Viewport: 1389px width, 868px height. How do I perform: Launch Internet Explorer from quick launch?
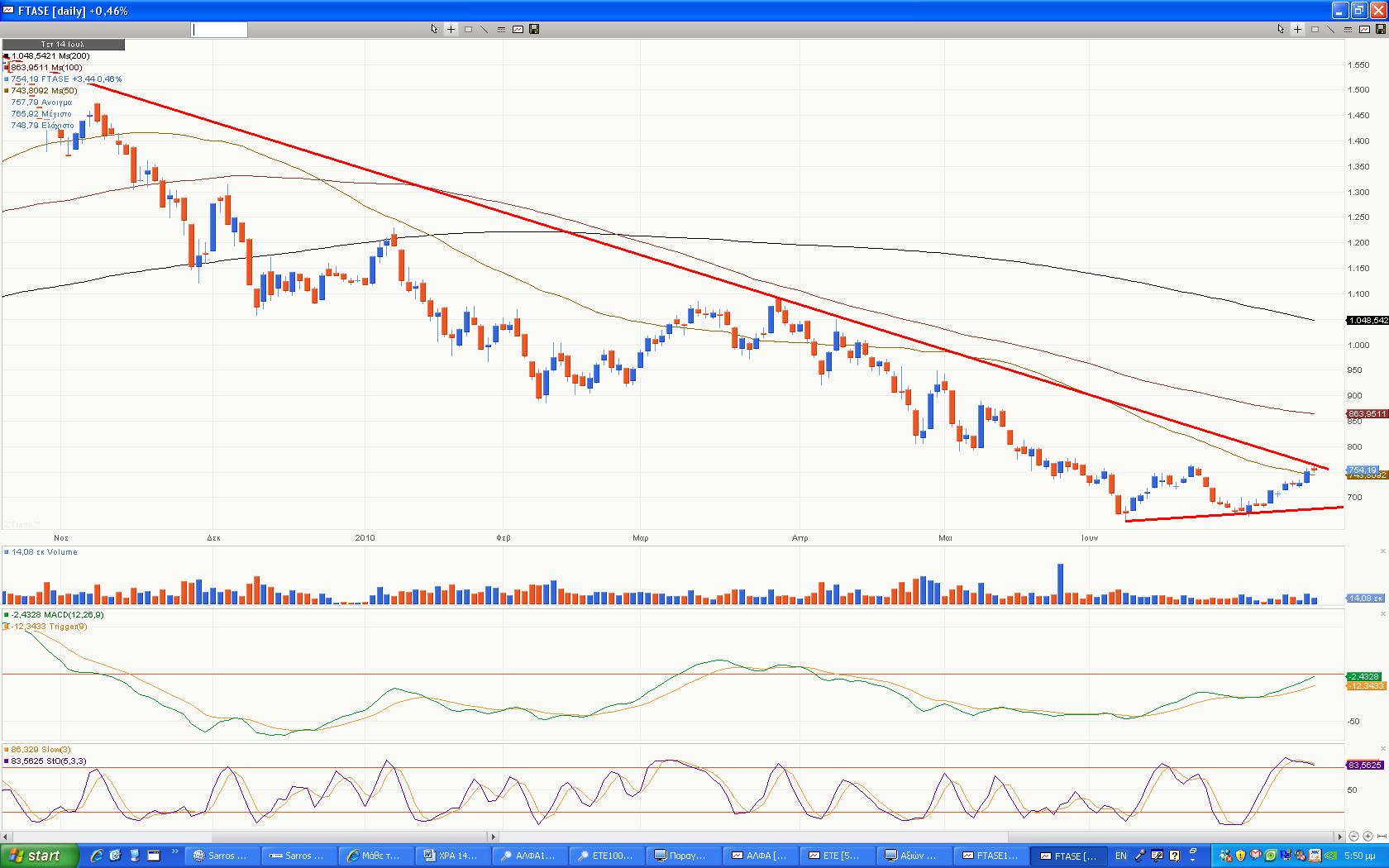(97, 856)
